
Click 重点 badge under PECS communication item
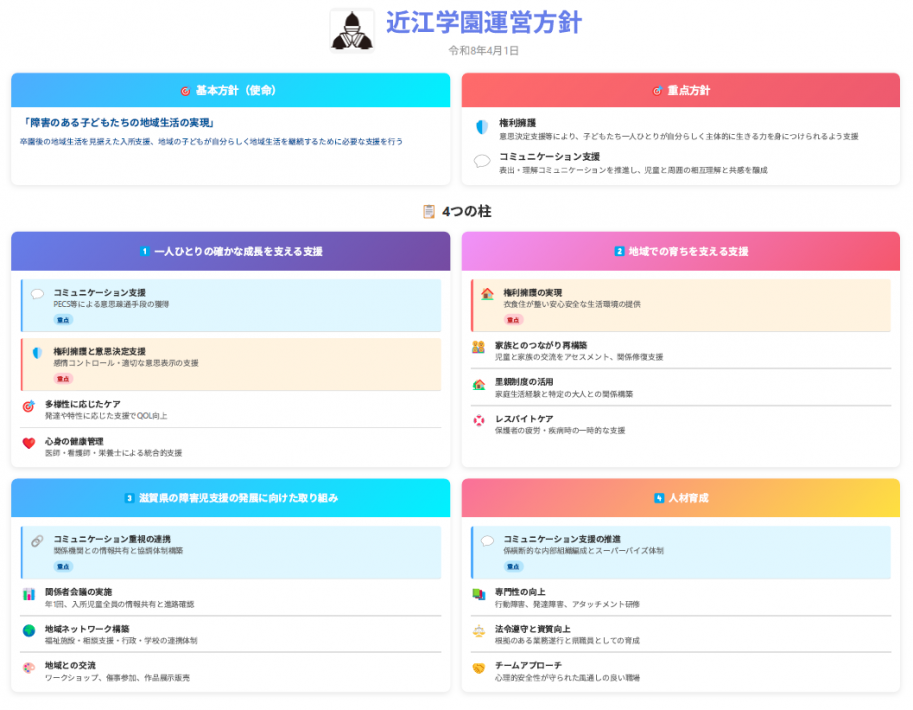[x=63, y=320]
